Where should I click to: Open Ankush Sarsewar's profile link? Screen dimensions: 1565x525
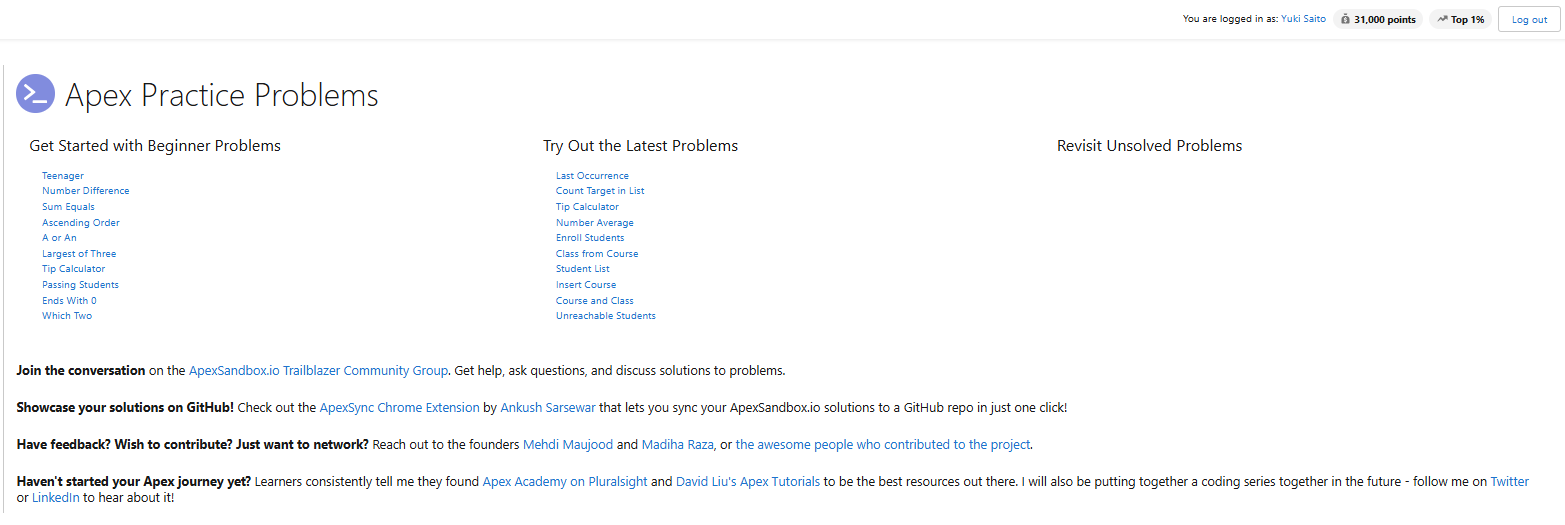point(547,408)
